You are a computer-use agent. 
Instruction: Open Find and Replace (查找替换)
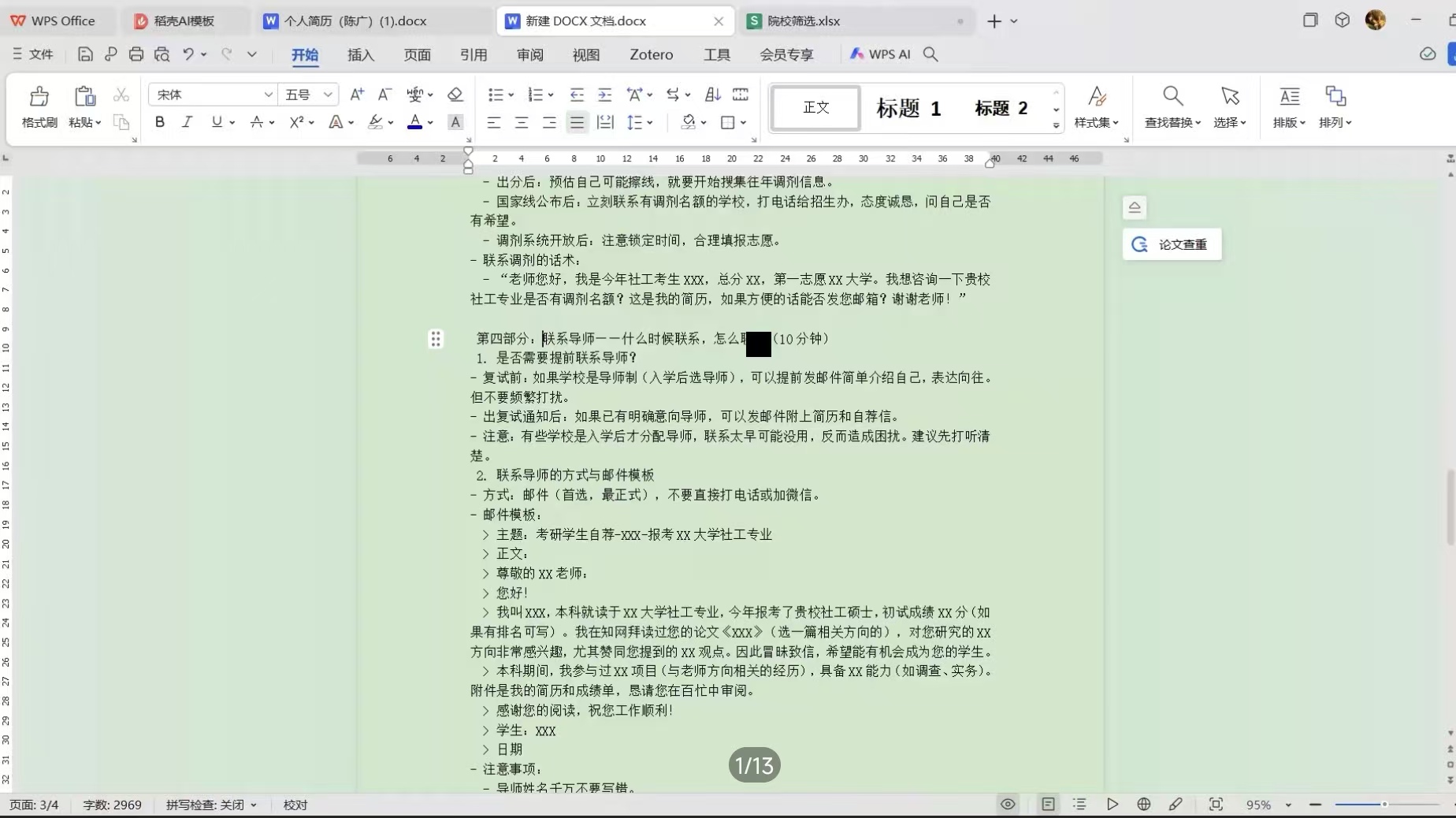click(1172, 106)
